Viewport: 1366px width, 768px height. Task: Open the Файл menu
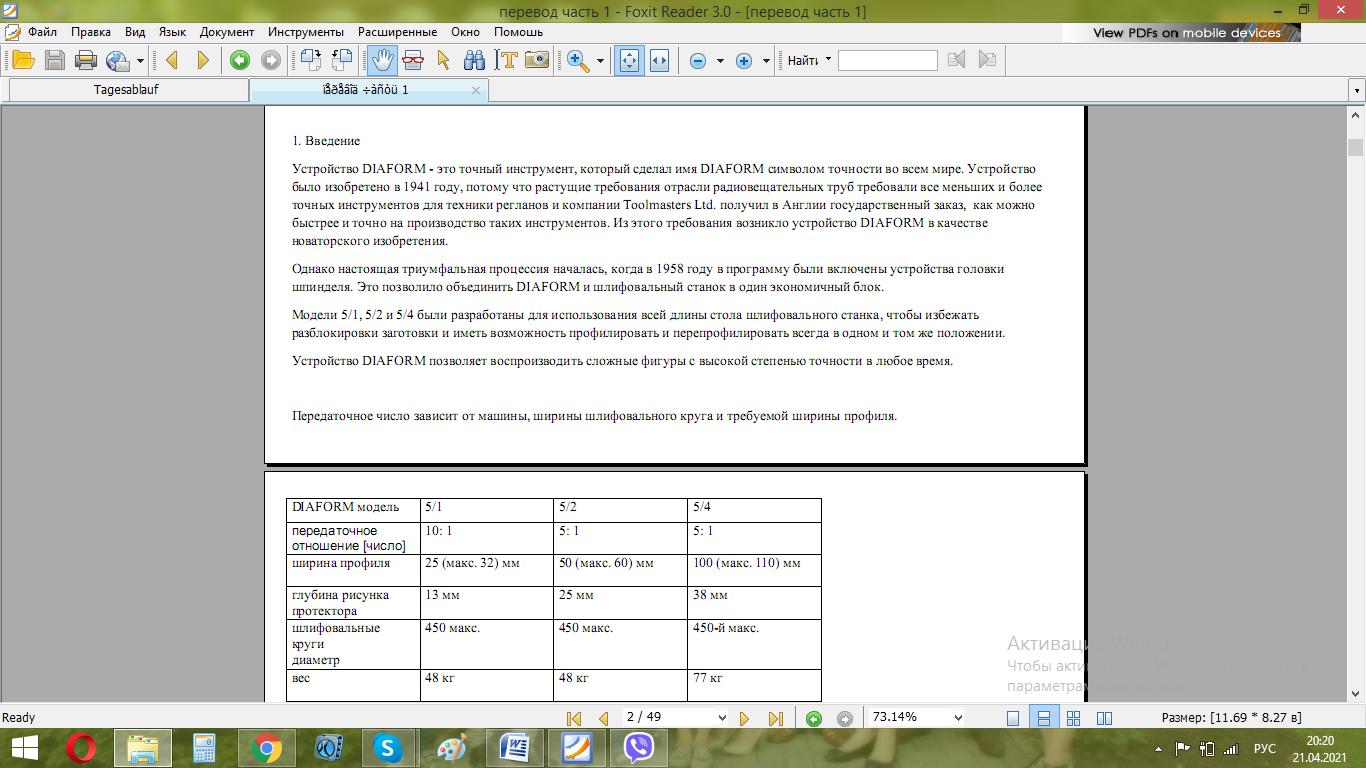coord(42,32)
